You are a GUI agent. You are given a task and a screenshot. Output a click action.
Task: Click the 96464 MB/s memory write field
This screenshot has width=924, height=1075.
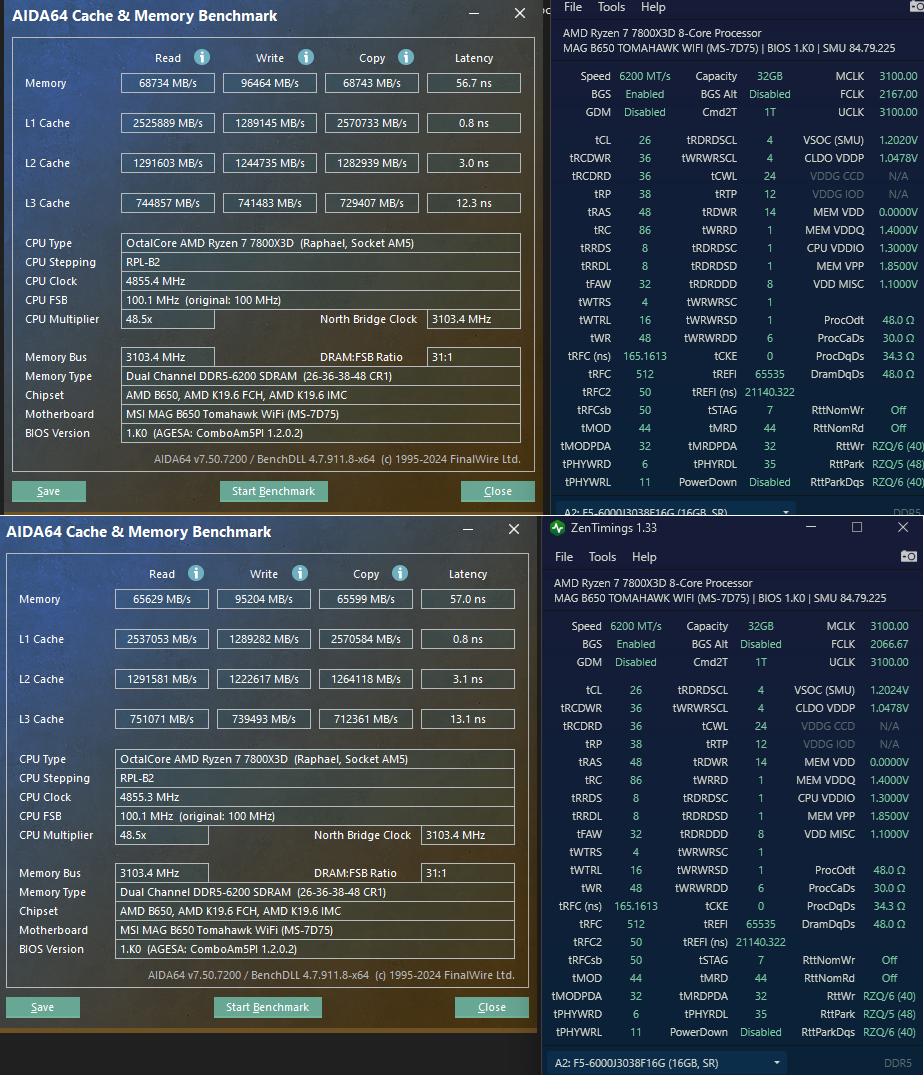pyautogui.click(x=270, y=83)
